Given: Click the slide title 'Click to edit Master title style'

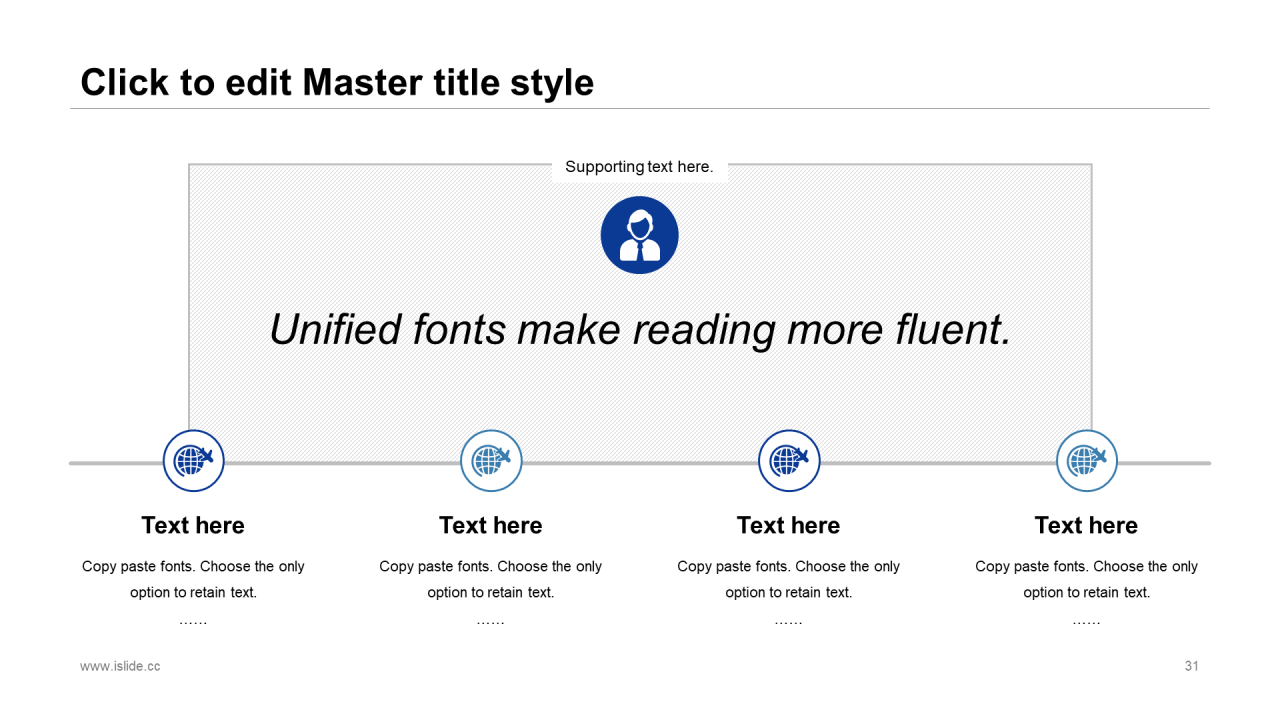Looking at the screenshot, I should pos(337,82).
